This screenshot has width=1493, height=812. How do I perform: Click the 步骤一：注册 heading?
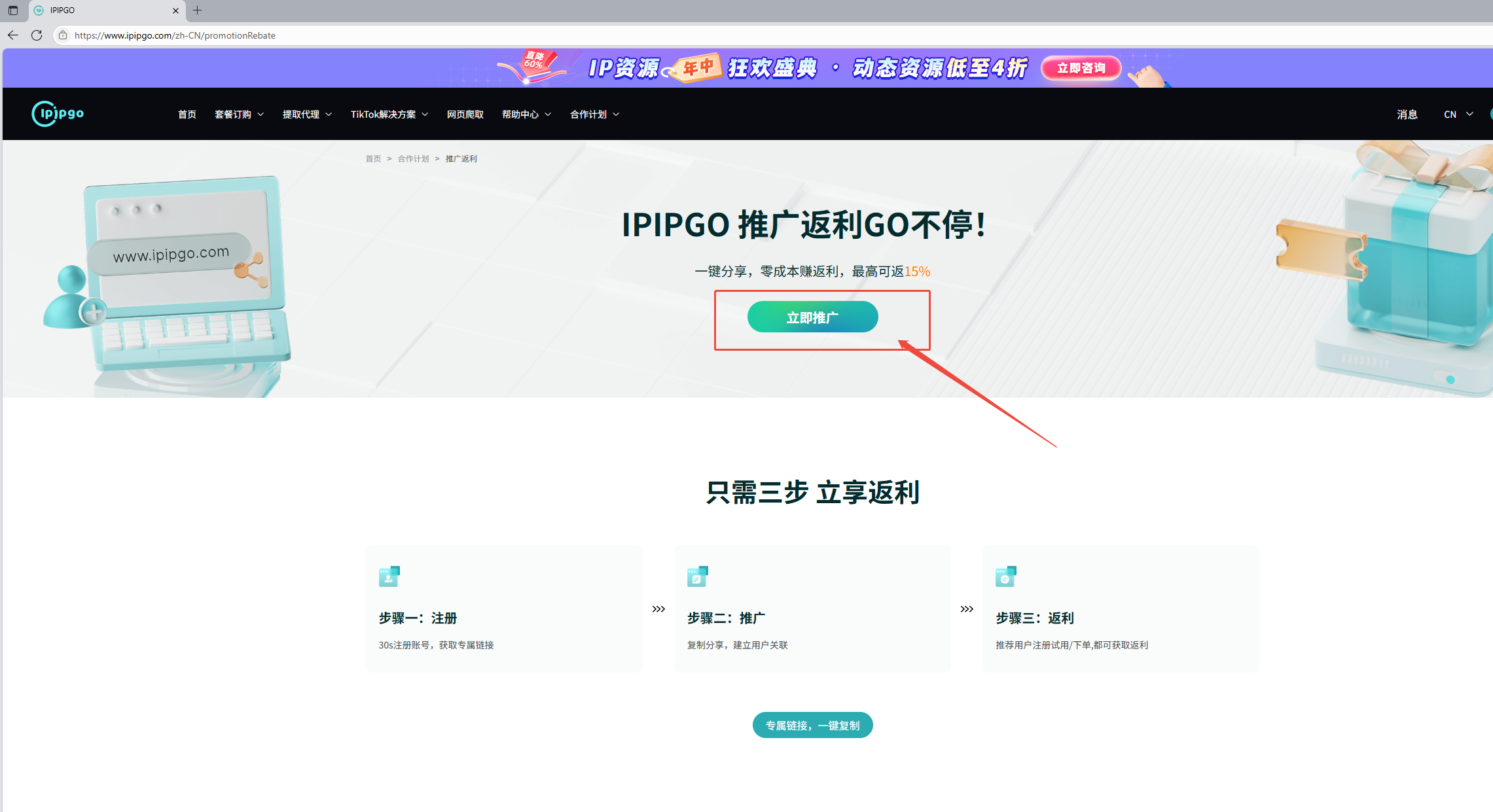(x=418, y=618)
